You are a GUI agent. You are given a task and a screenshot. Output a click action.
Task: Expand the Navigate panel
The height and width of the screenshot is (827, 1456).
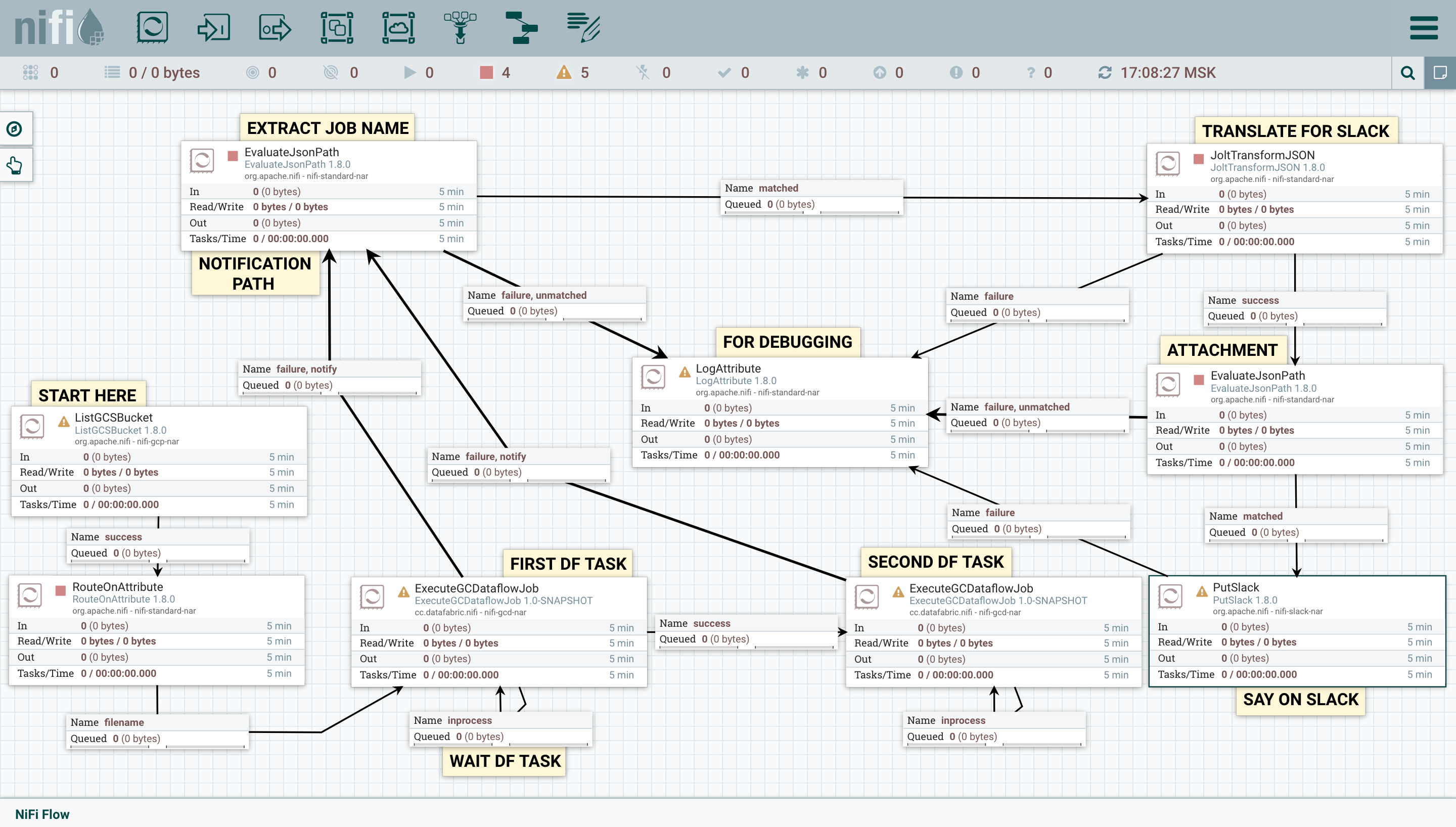coord(15,129)
